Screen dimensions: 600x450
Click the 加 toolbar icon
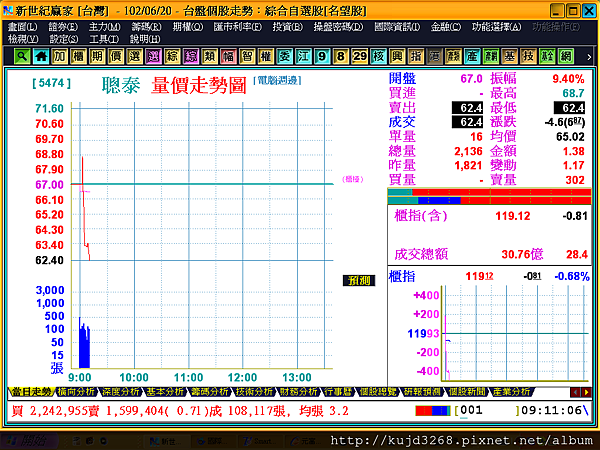(x=59, y=56)
